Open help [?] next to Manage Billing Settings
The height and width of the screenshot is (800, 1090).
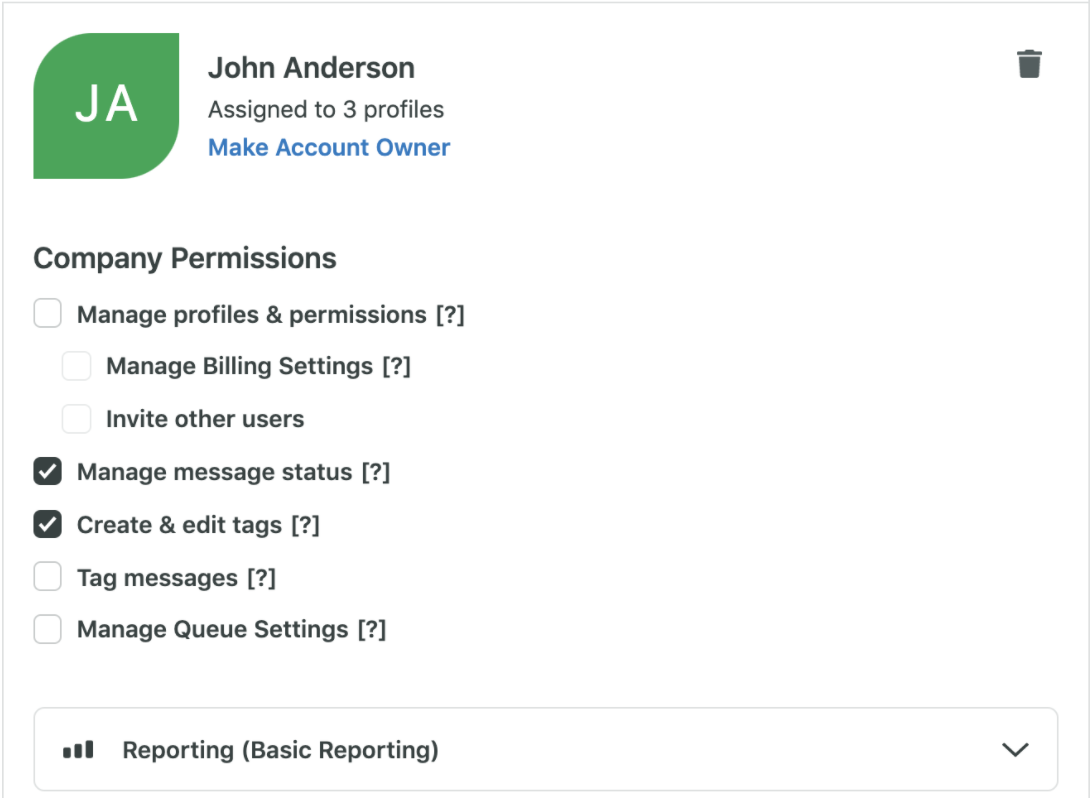tap(396, 366)
